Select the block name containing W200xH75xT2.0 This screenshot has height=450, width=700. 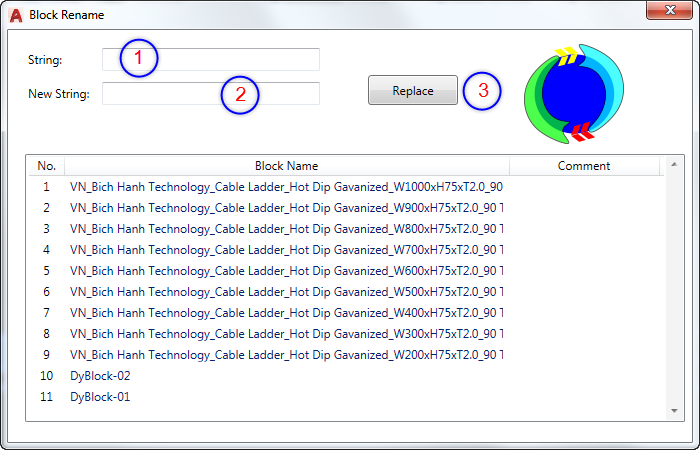click(286, 354)
